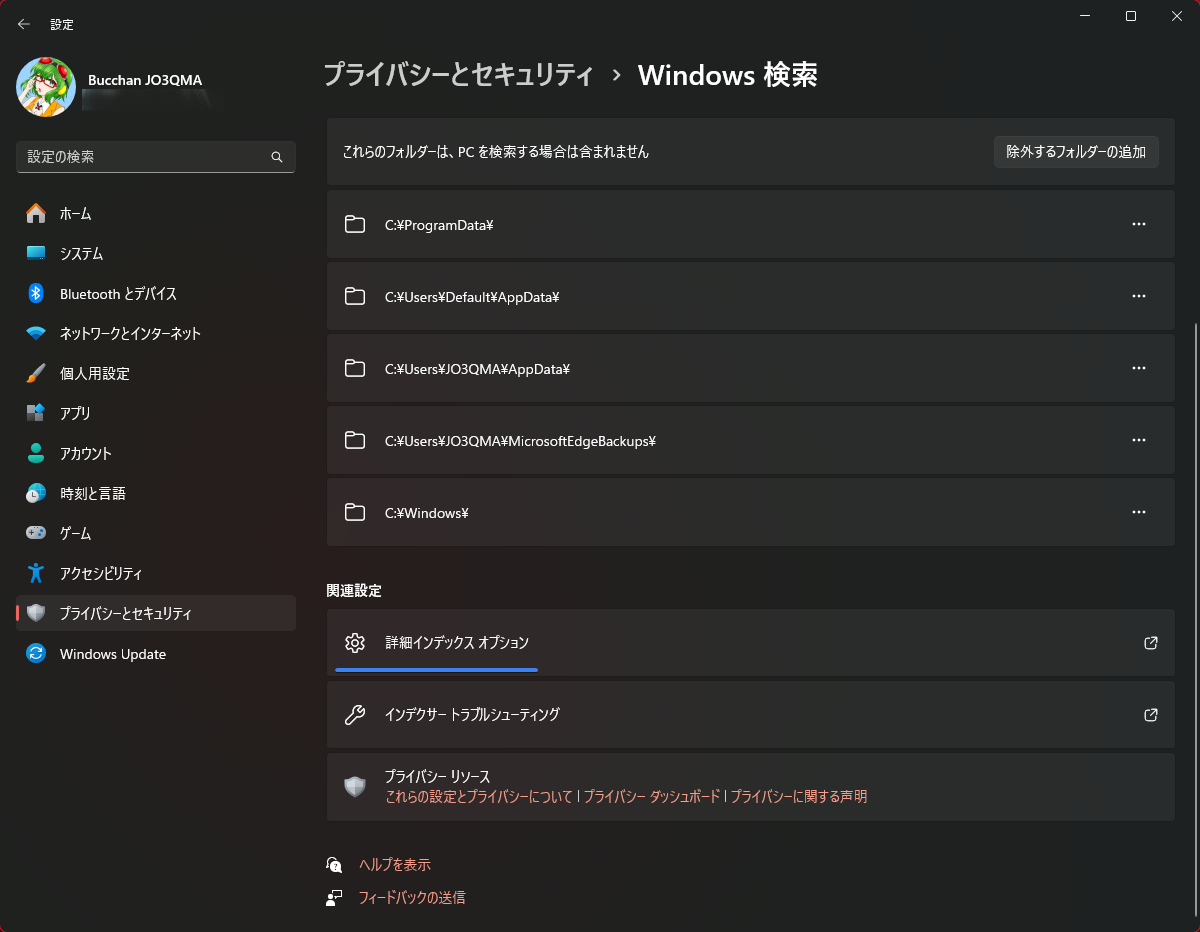The height and width of the screenshot is (932, 1200).
Task: Click gear icon of 詳細インデックス オプション
Action: click(x=355, y=643)
